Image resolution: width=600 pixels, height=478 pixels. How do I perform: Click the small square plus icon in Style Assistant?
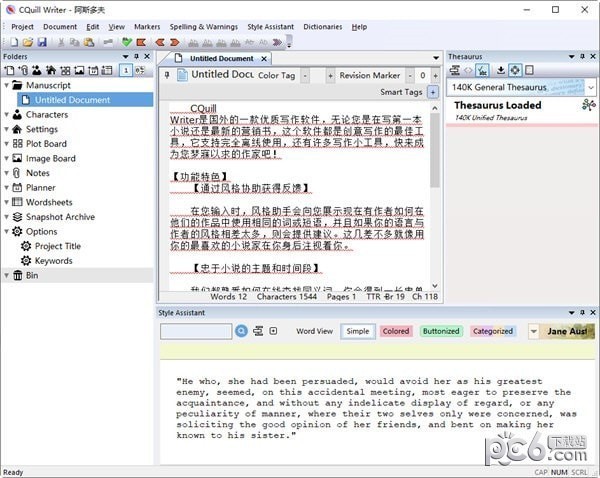(x=273, y=331)
